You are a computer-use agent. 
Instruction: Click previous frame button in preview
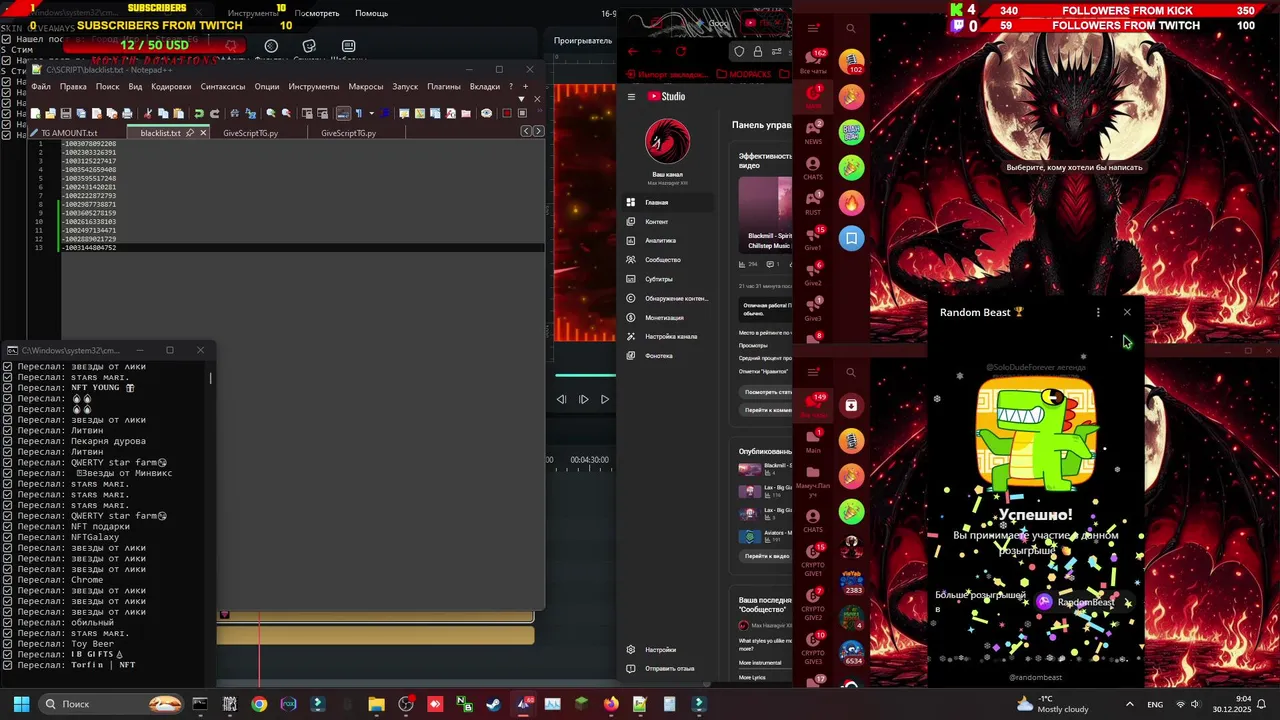561,399
